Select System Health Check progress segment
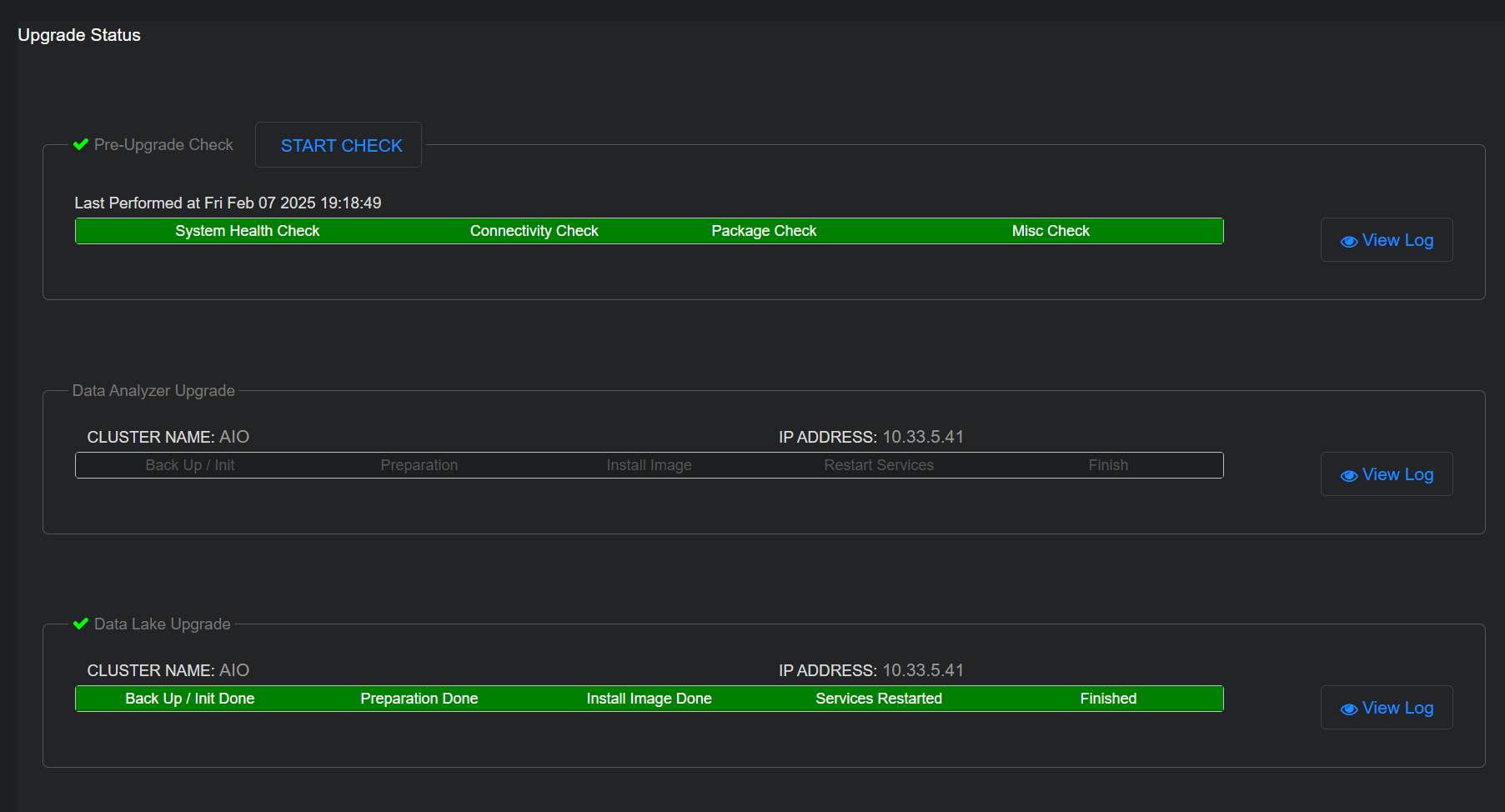The height and width of the screenshot is (812, 1505). coord(247,231)
